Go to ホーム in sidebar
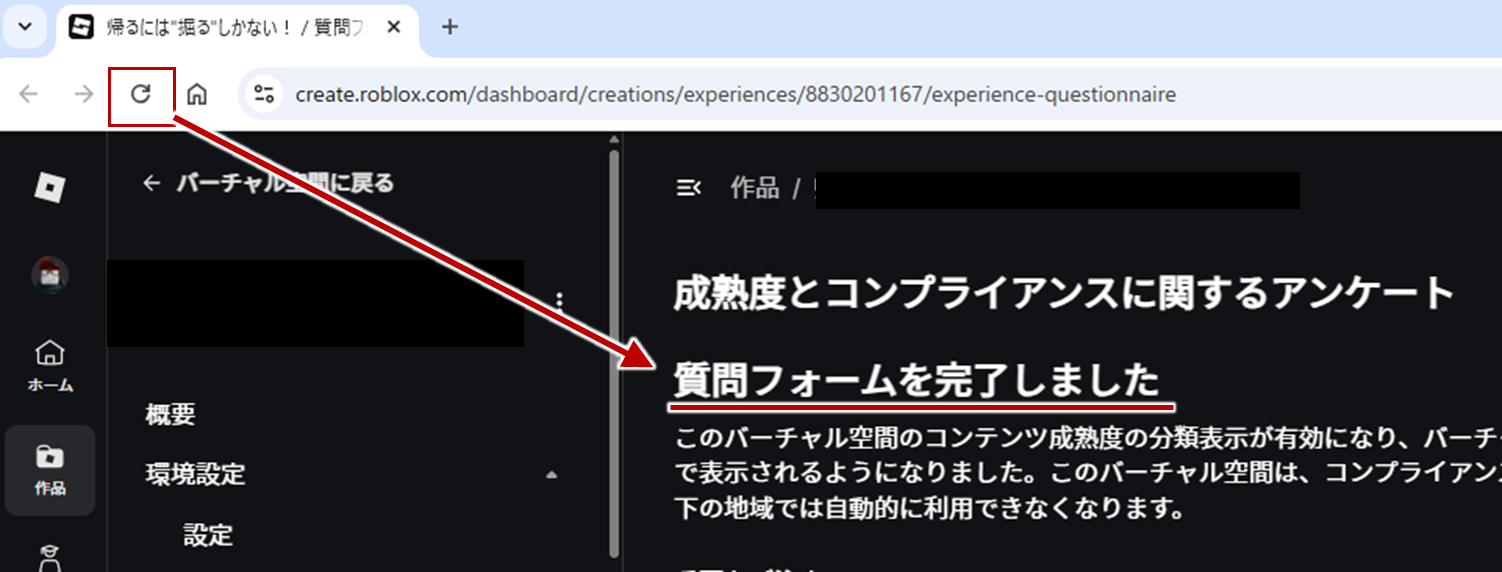 pos(50,365)
